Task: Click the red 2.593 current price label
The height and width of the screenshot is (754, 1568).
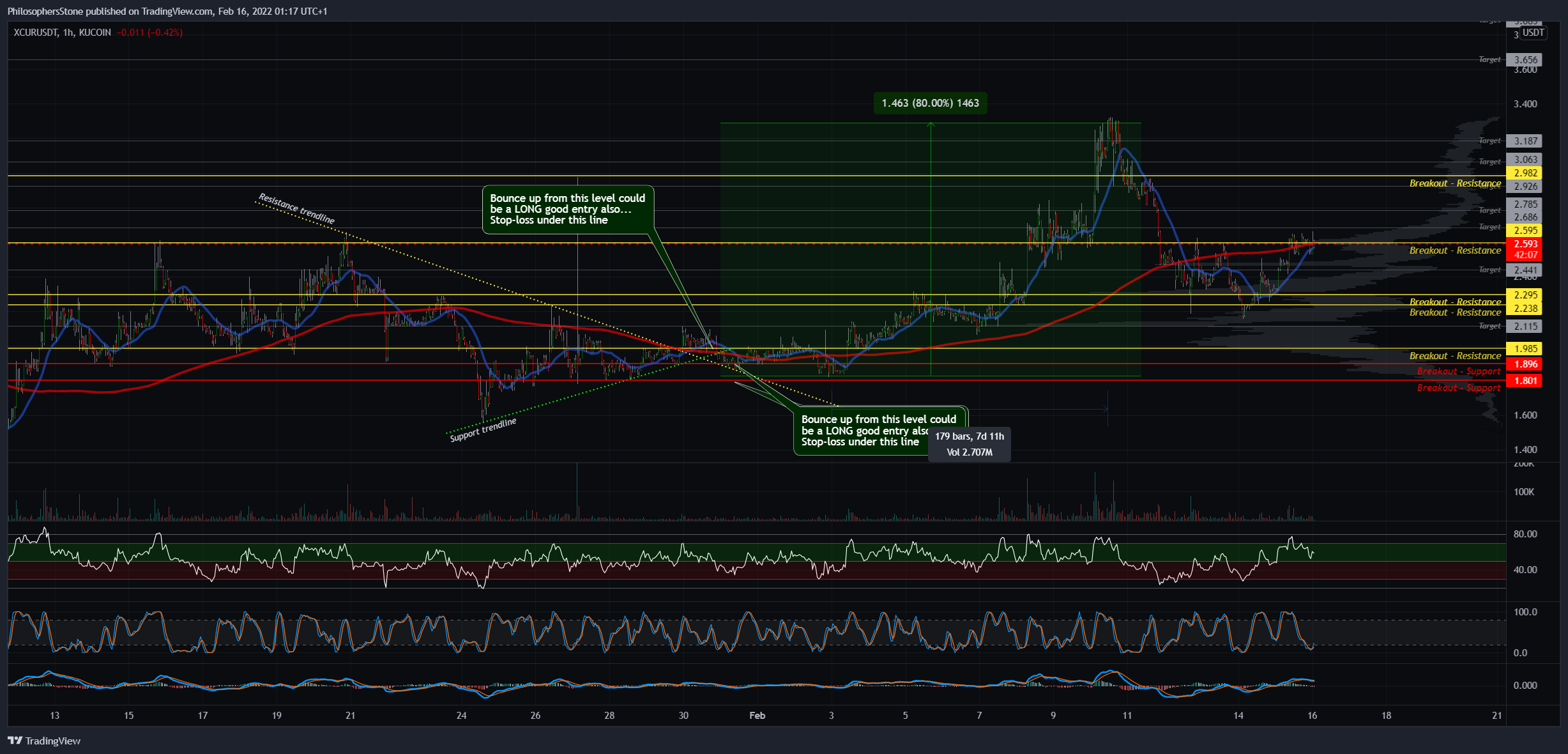Action: click(x=1524, y=243)
